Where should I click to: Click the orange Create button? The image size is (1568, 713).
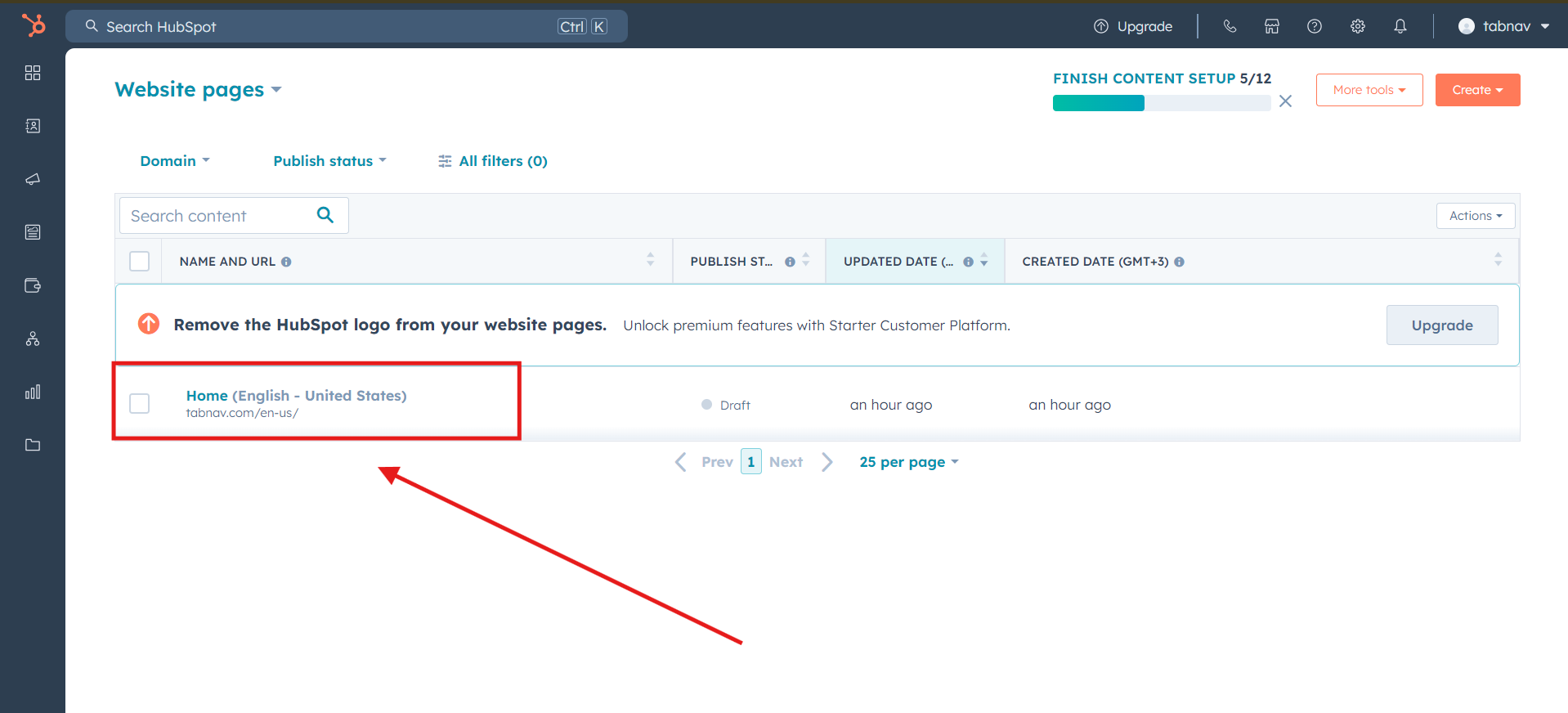click(x=1477, y=90)
